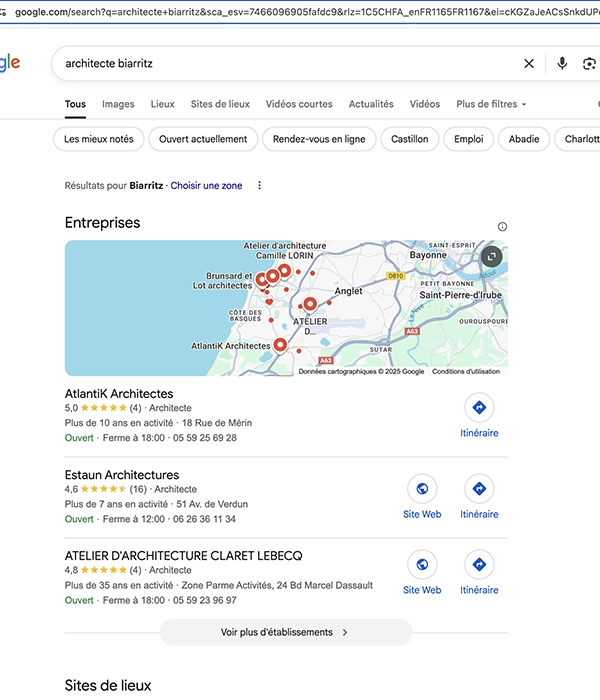The image size is (600, 700).
Task: Click the partly visible Google logo
Action: click(x=10, y=63)
